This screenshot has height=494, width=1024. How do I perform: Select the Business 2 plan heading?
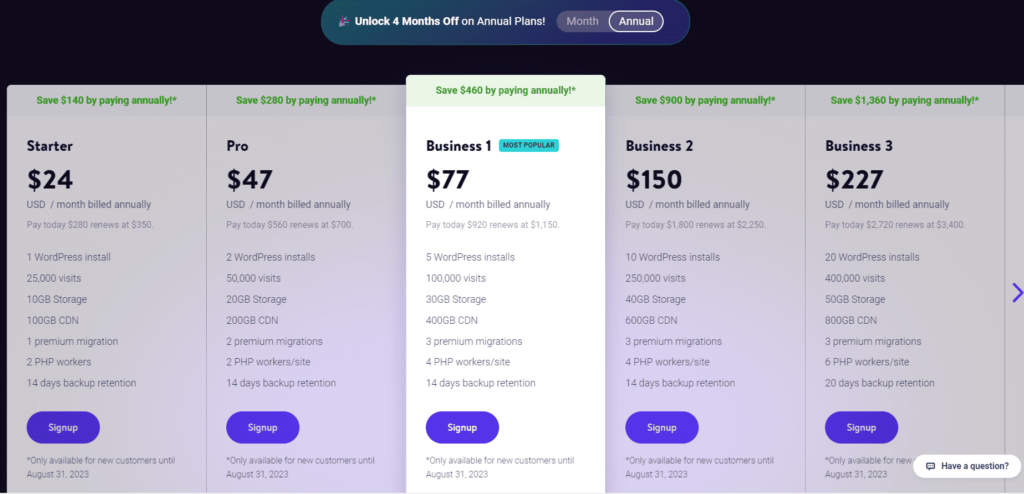click(x=659, y=146)
